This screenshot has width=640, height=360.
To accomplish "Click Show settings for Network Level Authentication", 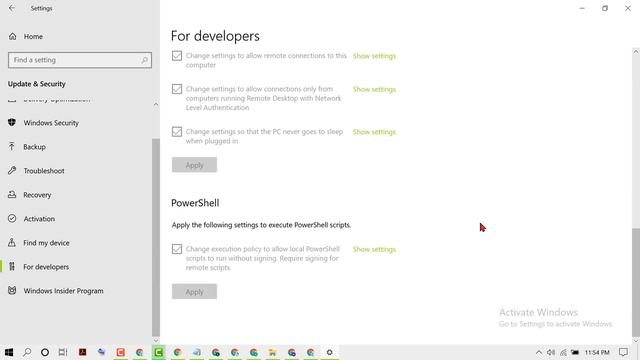I will [x=374, y=89].
